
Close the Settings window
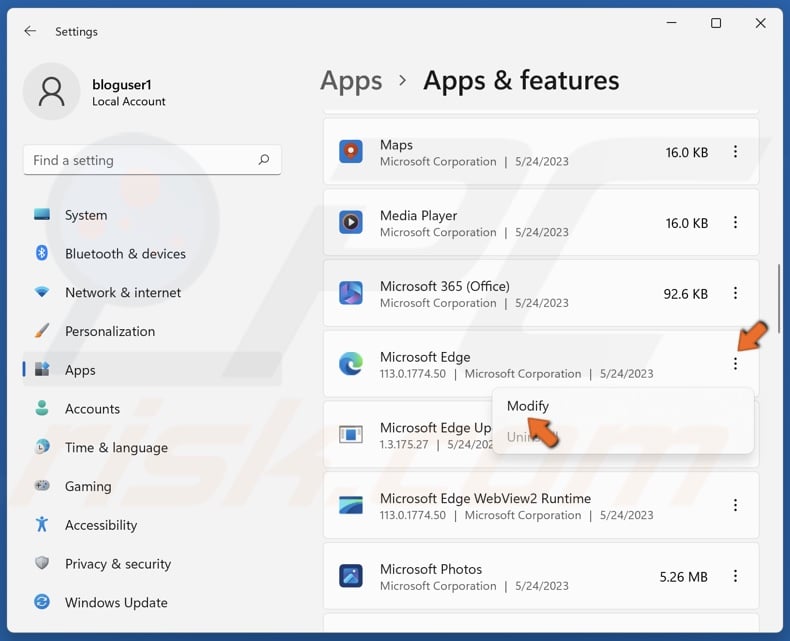coord(760,23)
